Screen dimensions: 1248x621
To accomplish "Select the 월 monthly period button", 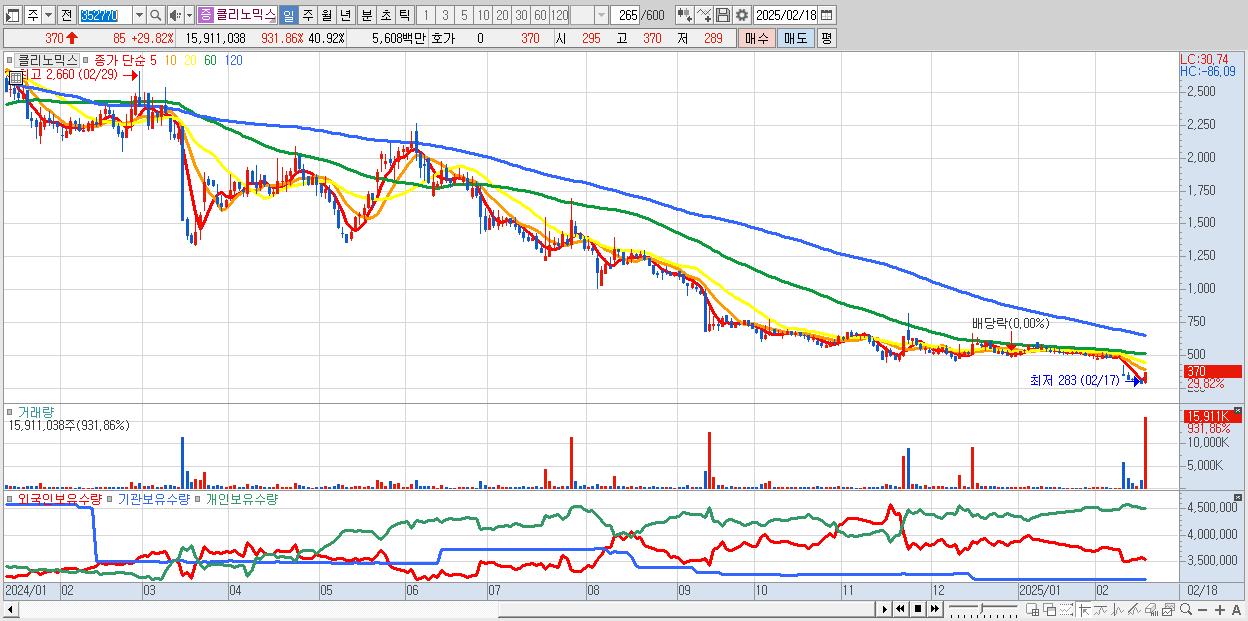I will [x=326, y=15].
